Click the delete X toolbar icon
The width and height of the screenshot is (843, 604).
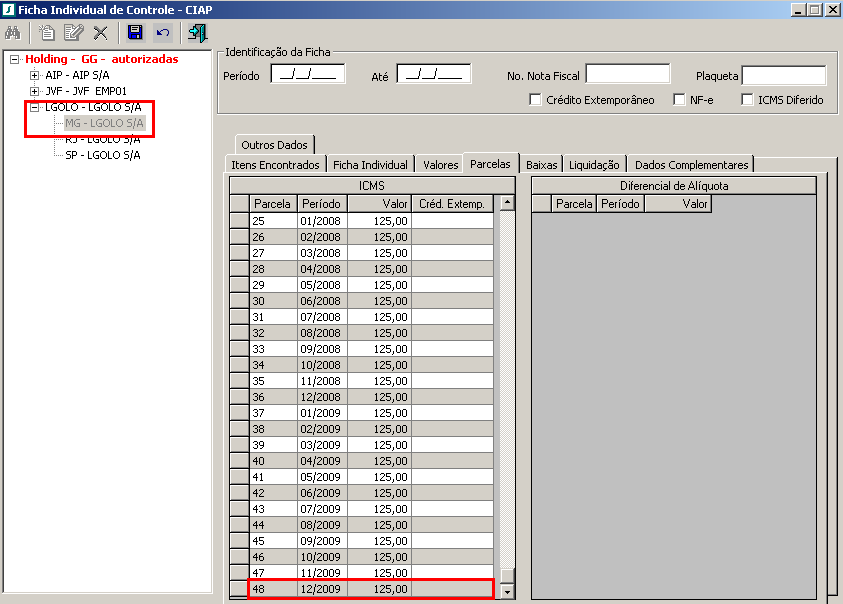tap(99, 32)
